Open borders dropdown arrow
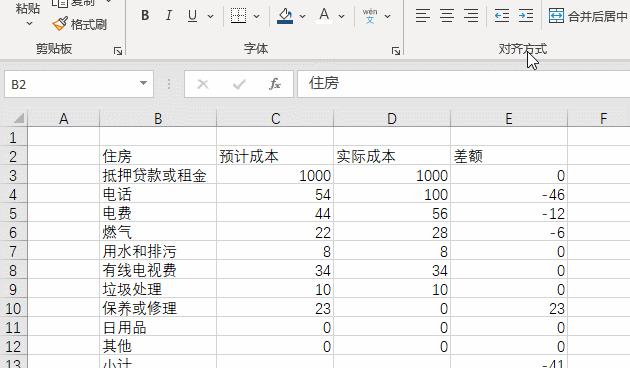Screen dimensions: 630x368 [x=257, y=16]
